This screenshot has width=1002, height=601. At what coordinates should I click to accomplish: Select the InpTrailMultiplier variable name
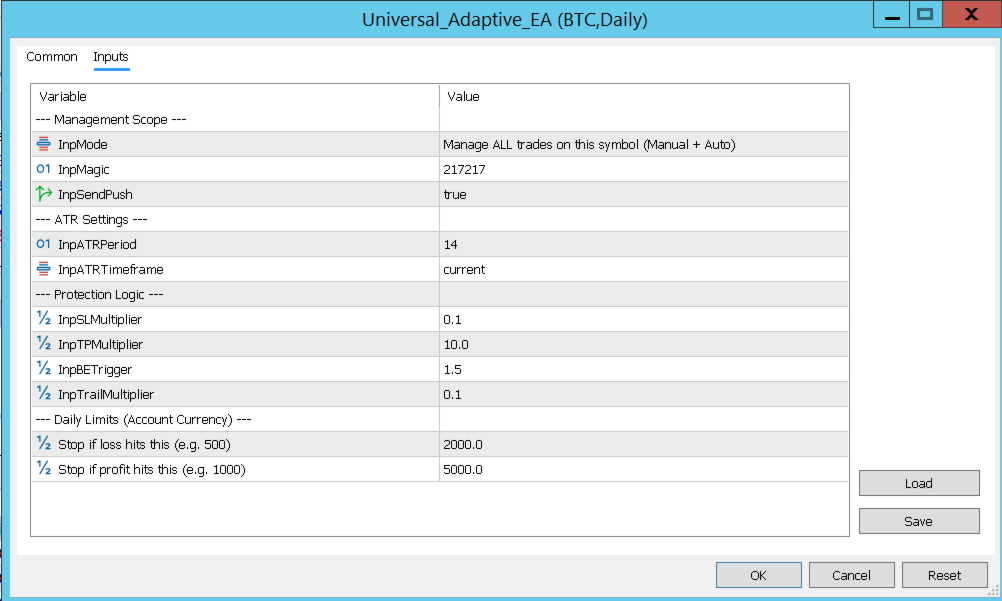click(106, 394)
